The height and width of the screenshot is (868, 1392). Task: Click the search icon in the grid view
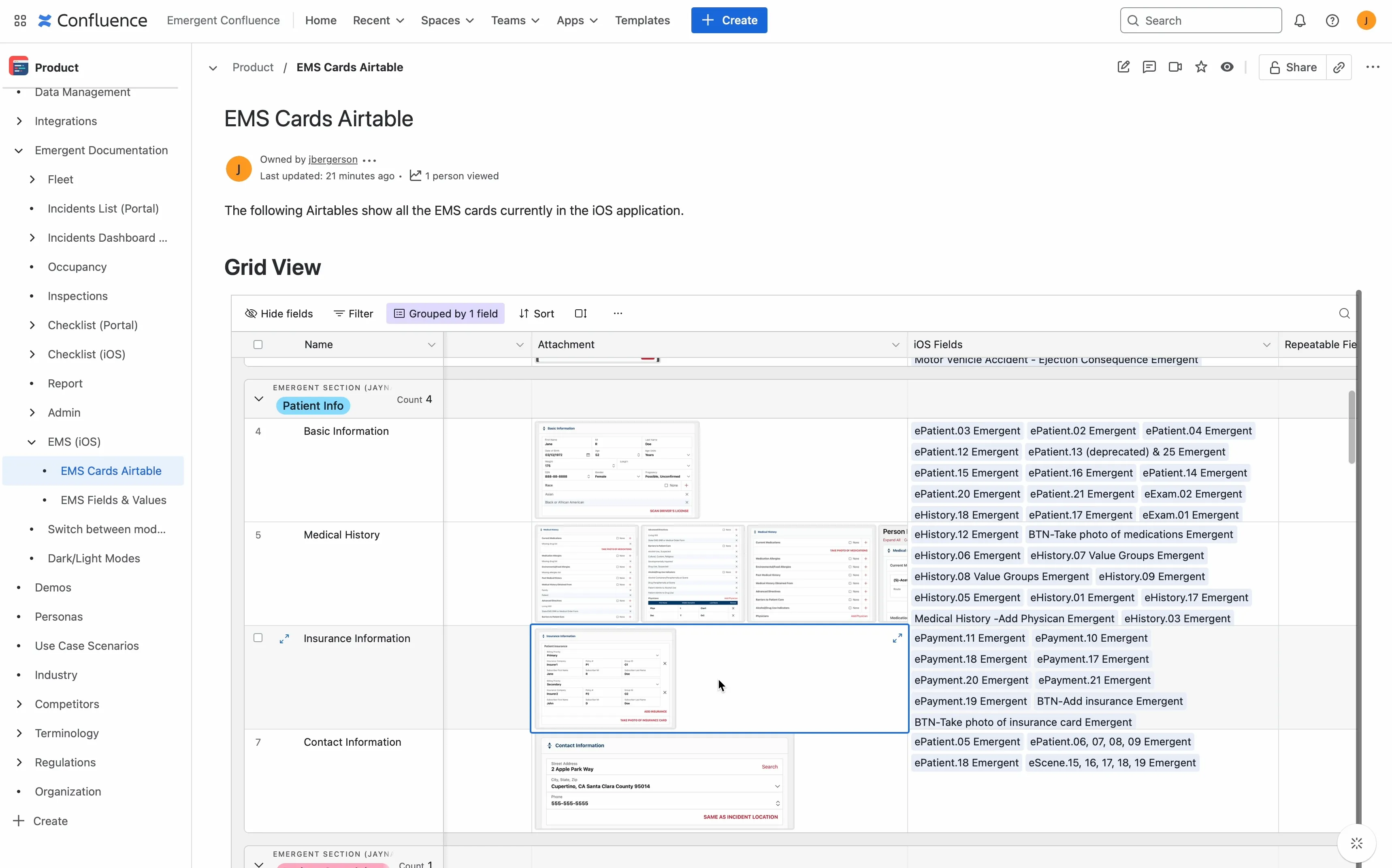tap(1344, 313)
